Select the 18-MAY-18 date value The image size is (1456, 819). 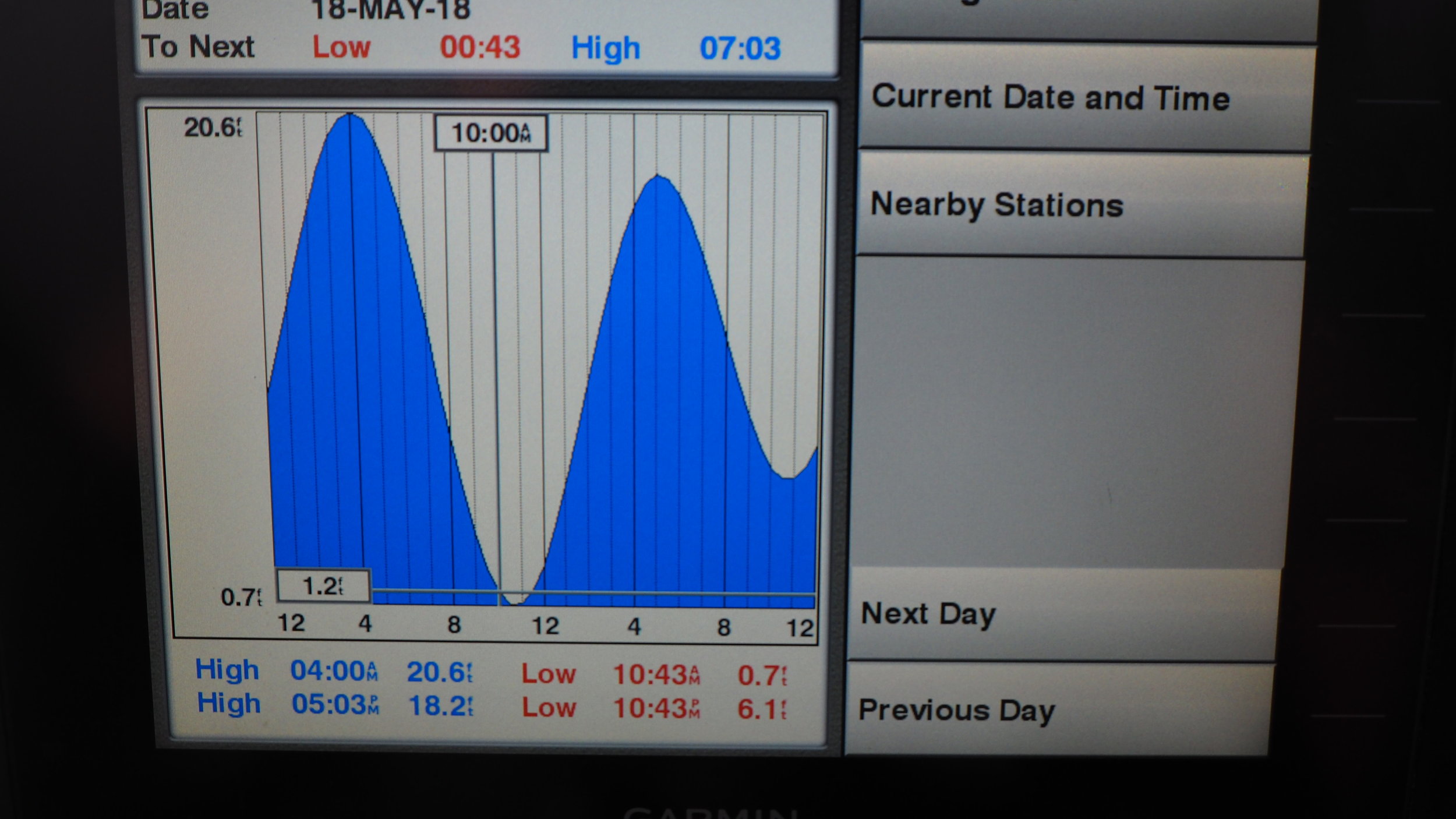tap(390, 10)
